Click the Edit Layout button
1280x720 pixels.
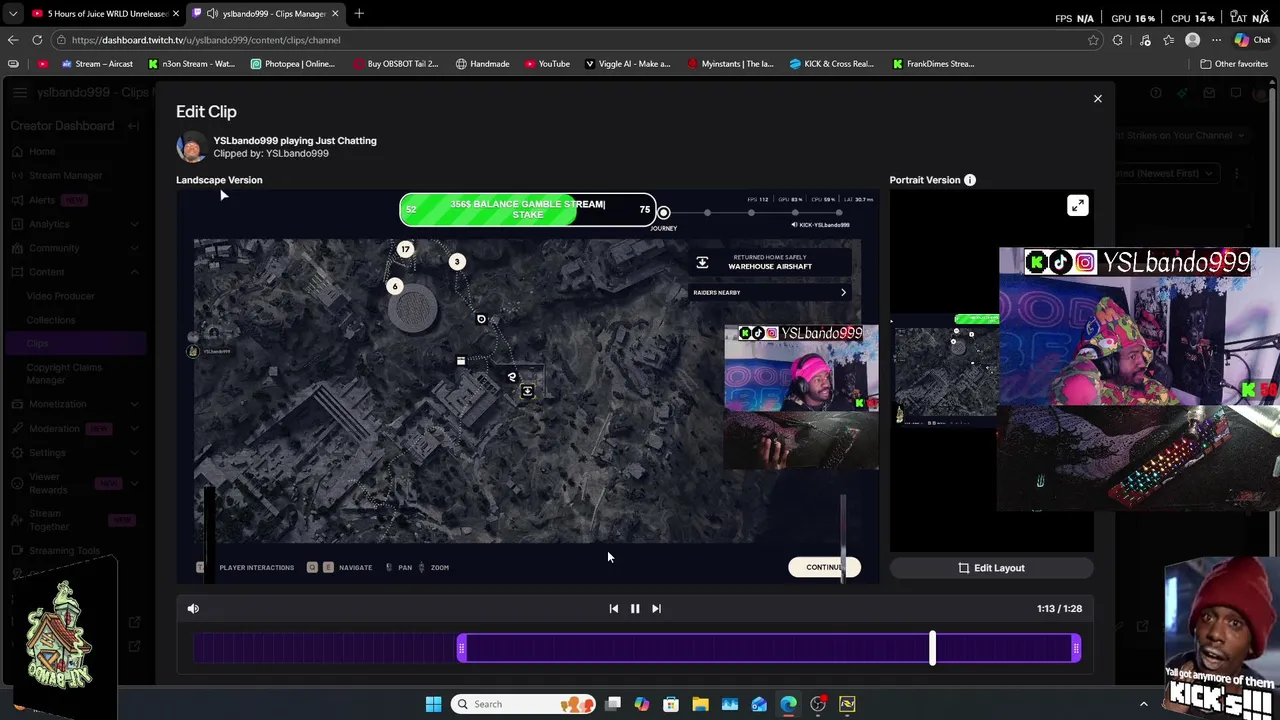tap(992, 568)
